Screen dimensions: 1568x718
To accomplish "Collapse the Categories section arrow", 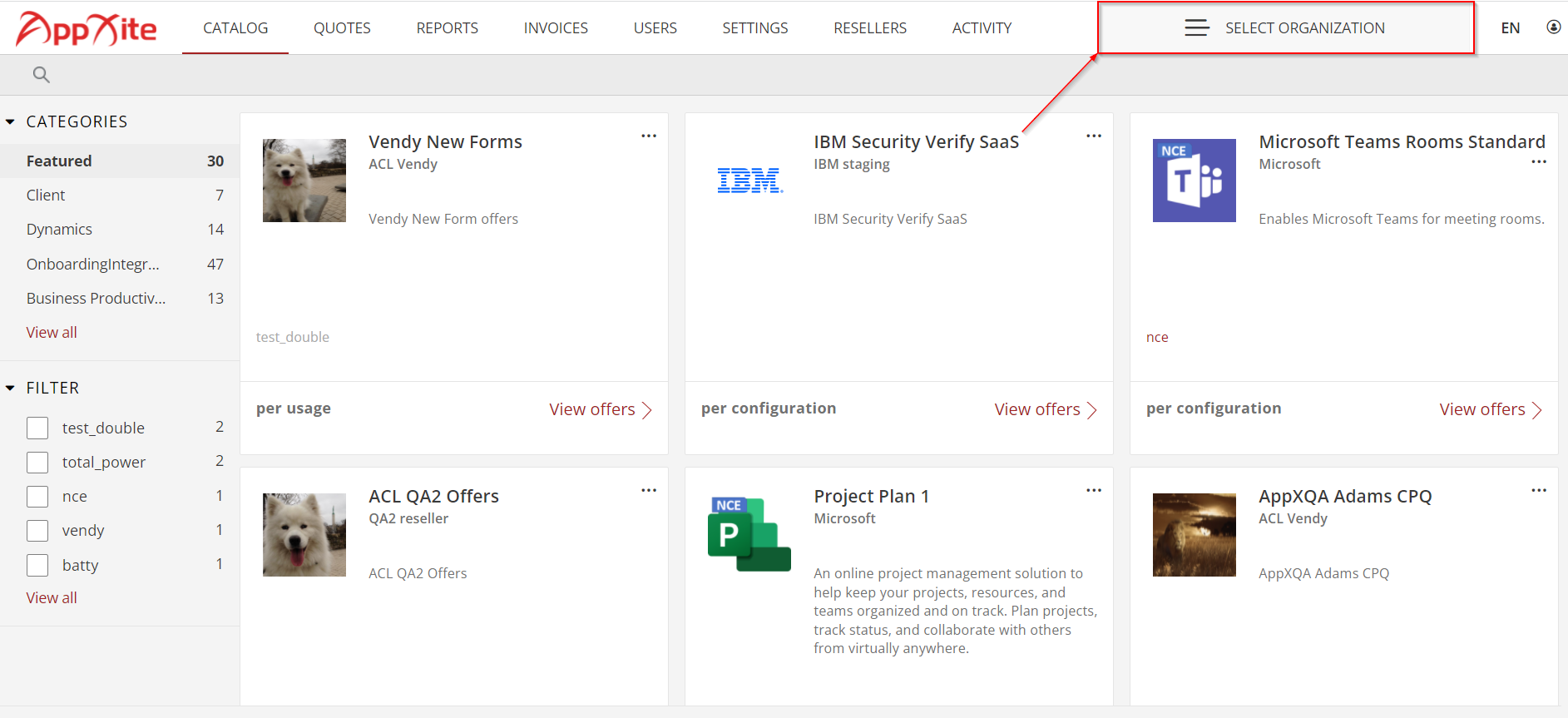I will [10, 121].
